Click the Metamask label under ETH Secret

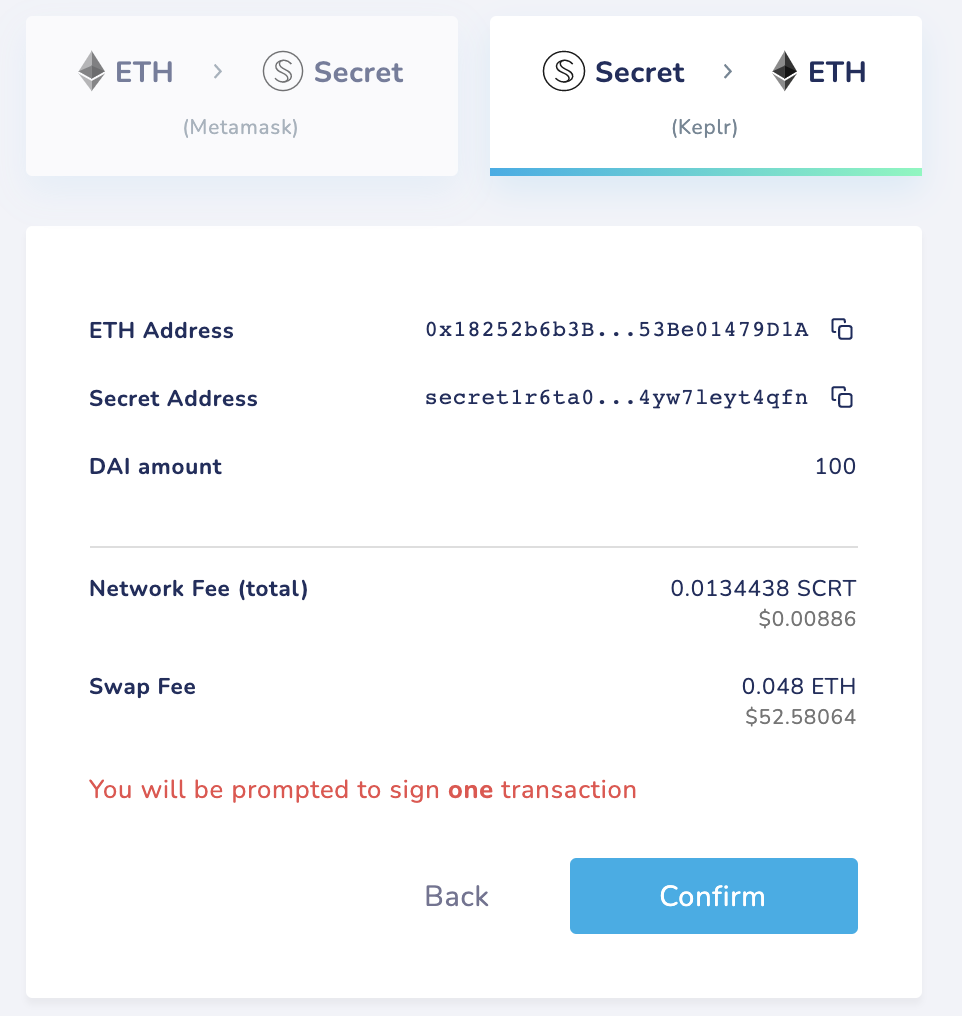click(240, 127)
